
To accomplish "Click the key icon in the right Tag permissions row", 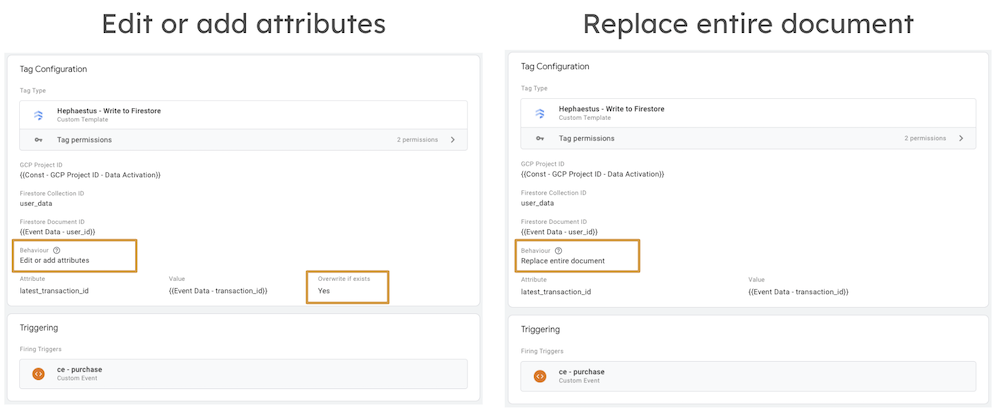I will coord(540,138).
